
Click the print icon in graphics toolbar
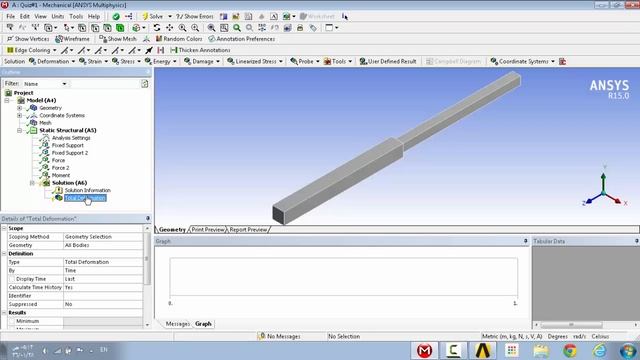300,28
